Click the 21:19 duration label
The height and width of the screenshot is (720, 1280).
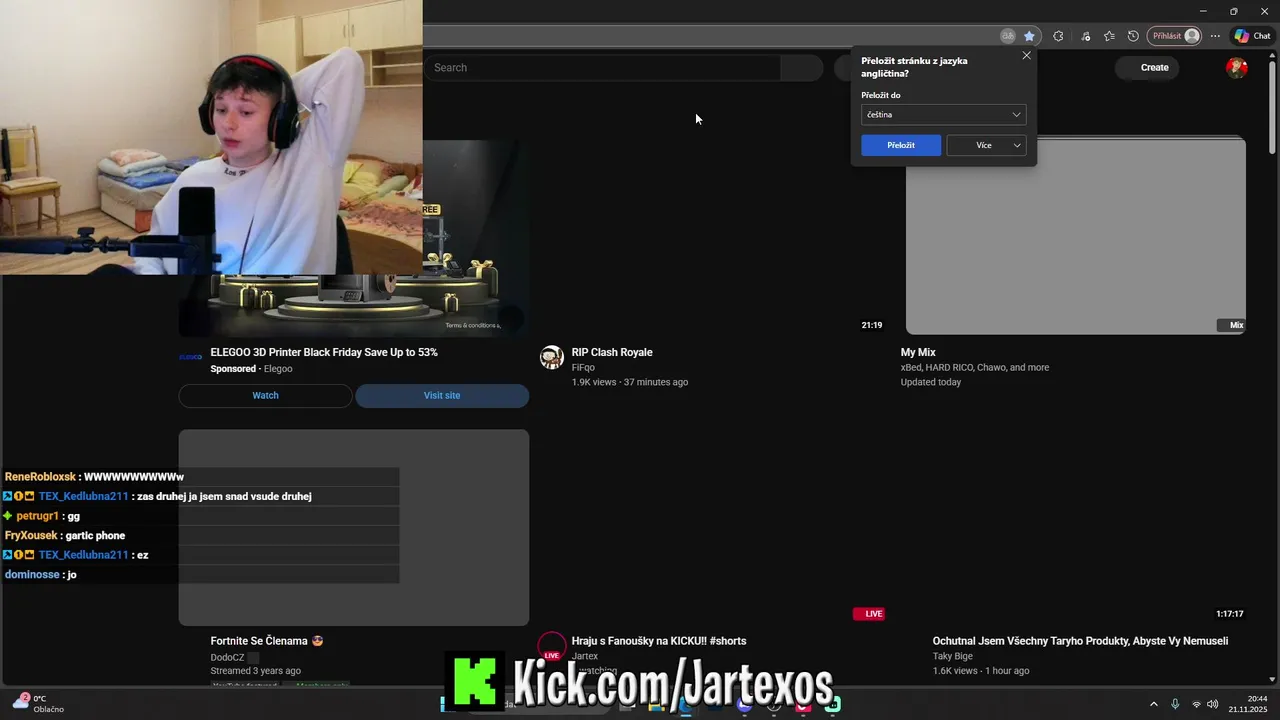pyautogui.click(x=872, y=325)
